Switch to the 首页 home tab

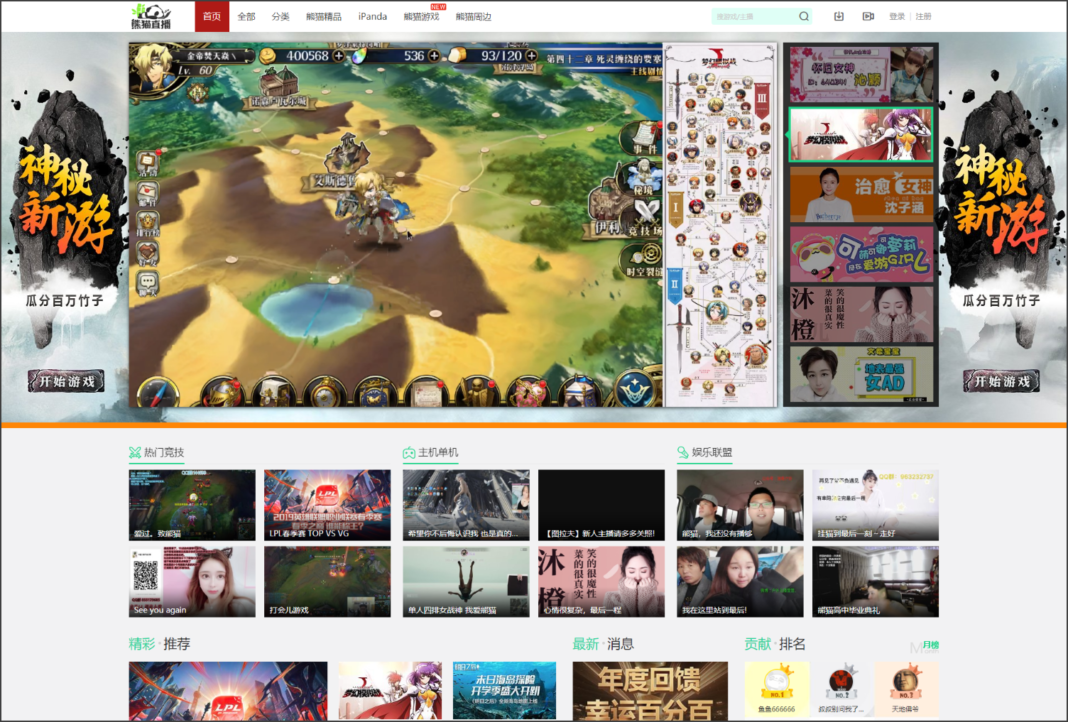(211, 16)
